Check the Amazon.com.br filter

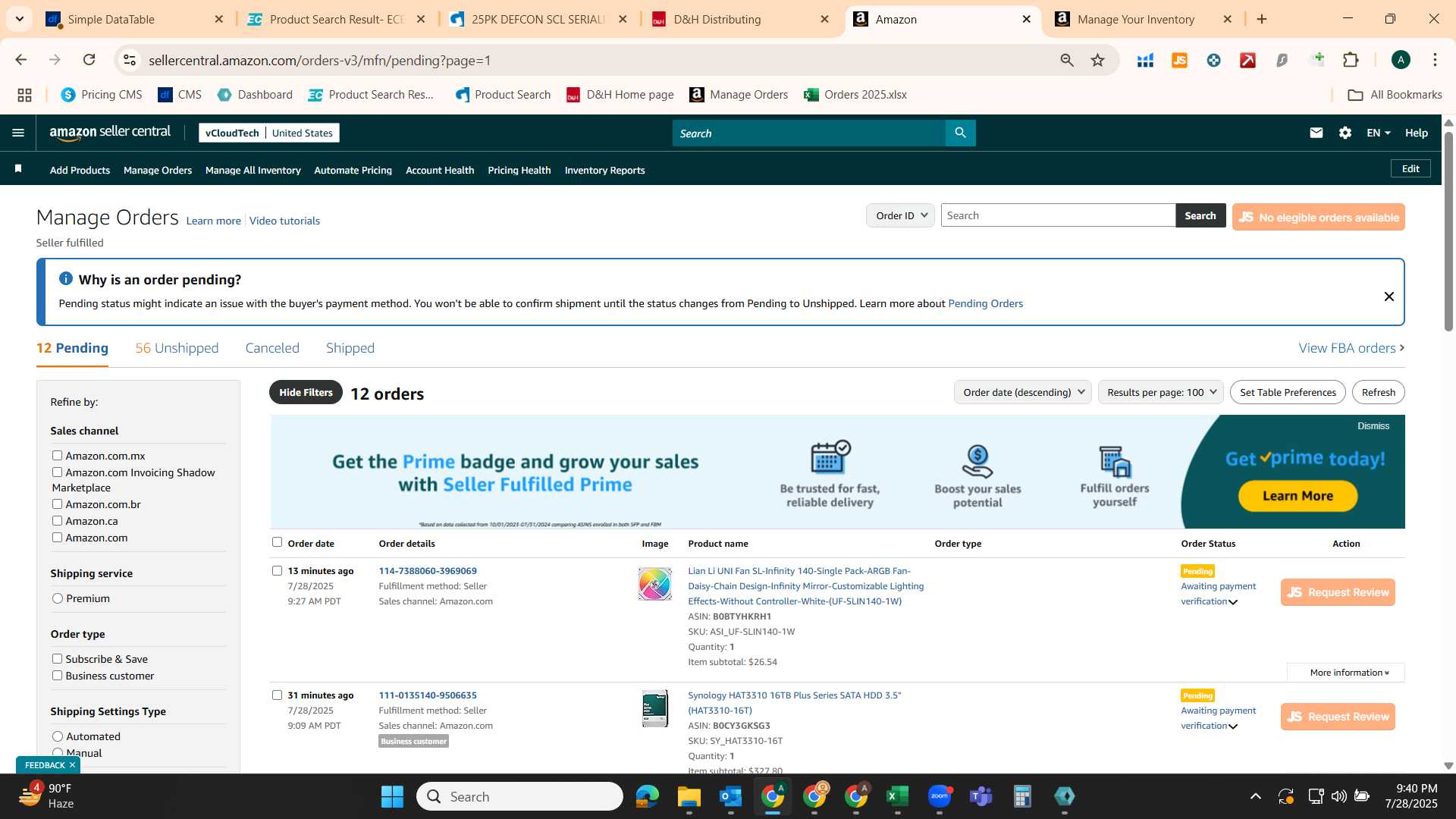pyautogui.click(x=57, y=504)
